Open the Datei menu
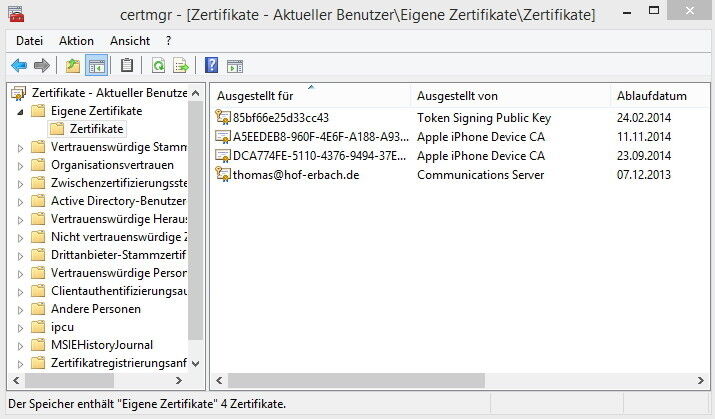 click(x=29, y=41)
